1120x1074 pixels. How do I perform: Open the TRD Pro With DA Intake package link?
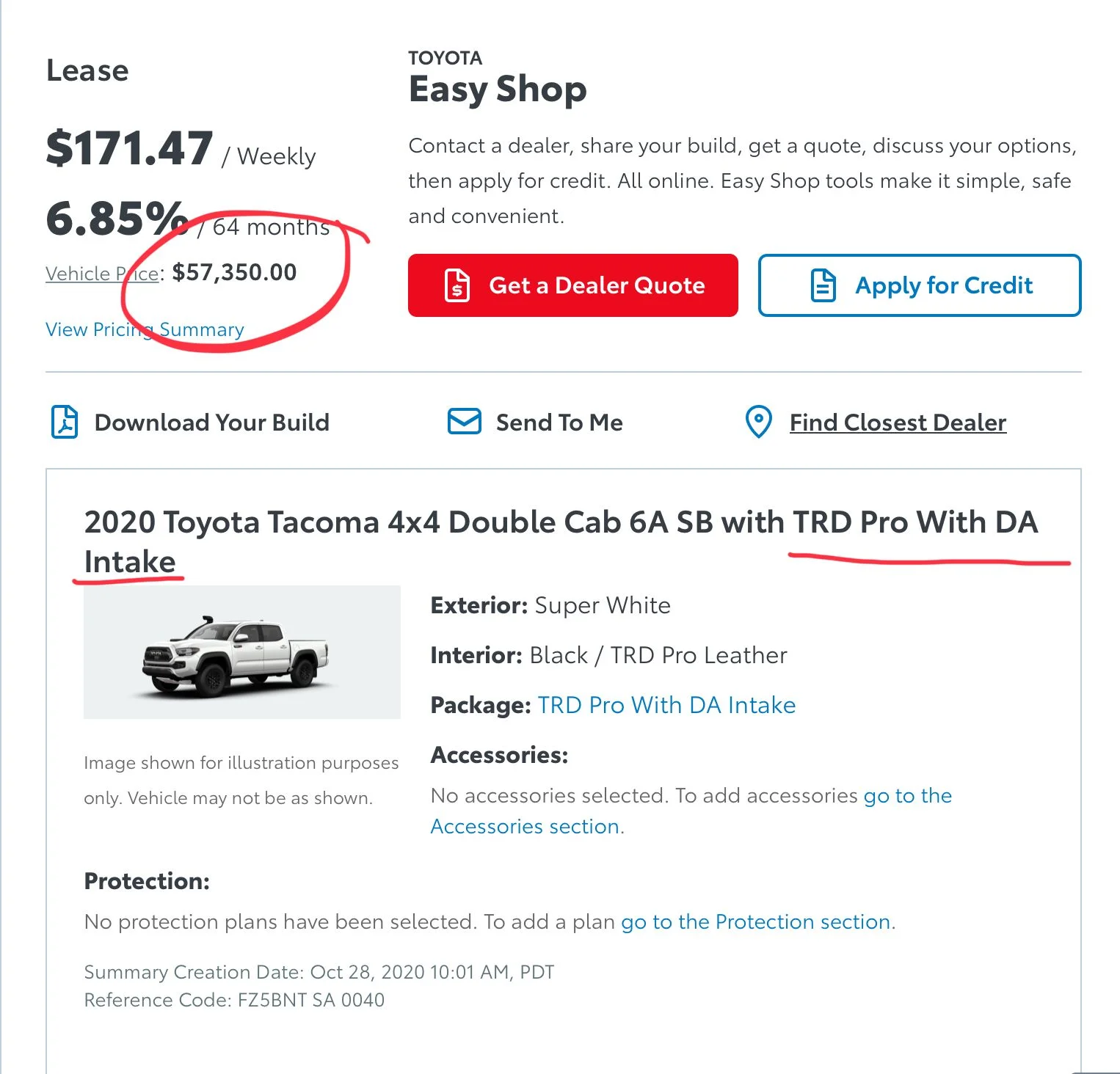pyautogui.click(x=666, y=705)
